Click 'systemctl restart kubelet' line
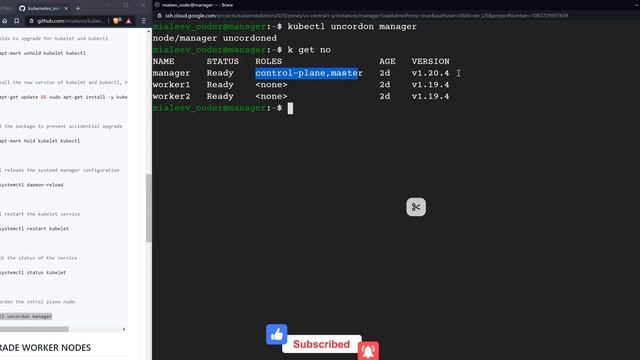The image size is (640, 360). point(34,229)
